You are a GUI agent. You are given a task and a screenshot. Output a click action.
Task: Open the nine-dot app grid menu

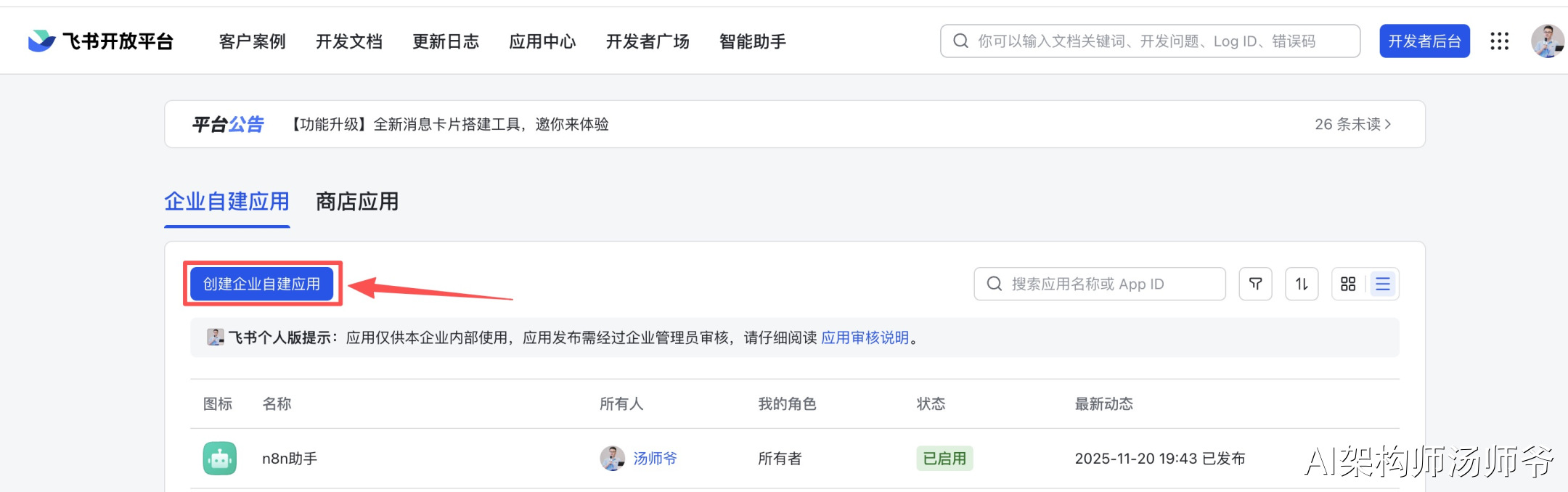pyautogui.click(x=1499, y=41)
